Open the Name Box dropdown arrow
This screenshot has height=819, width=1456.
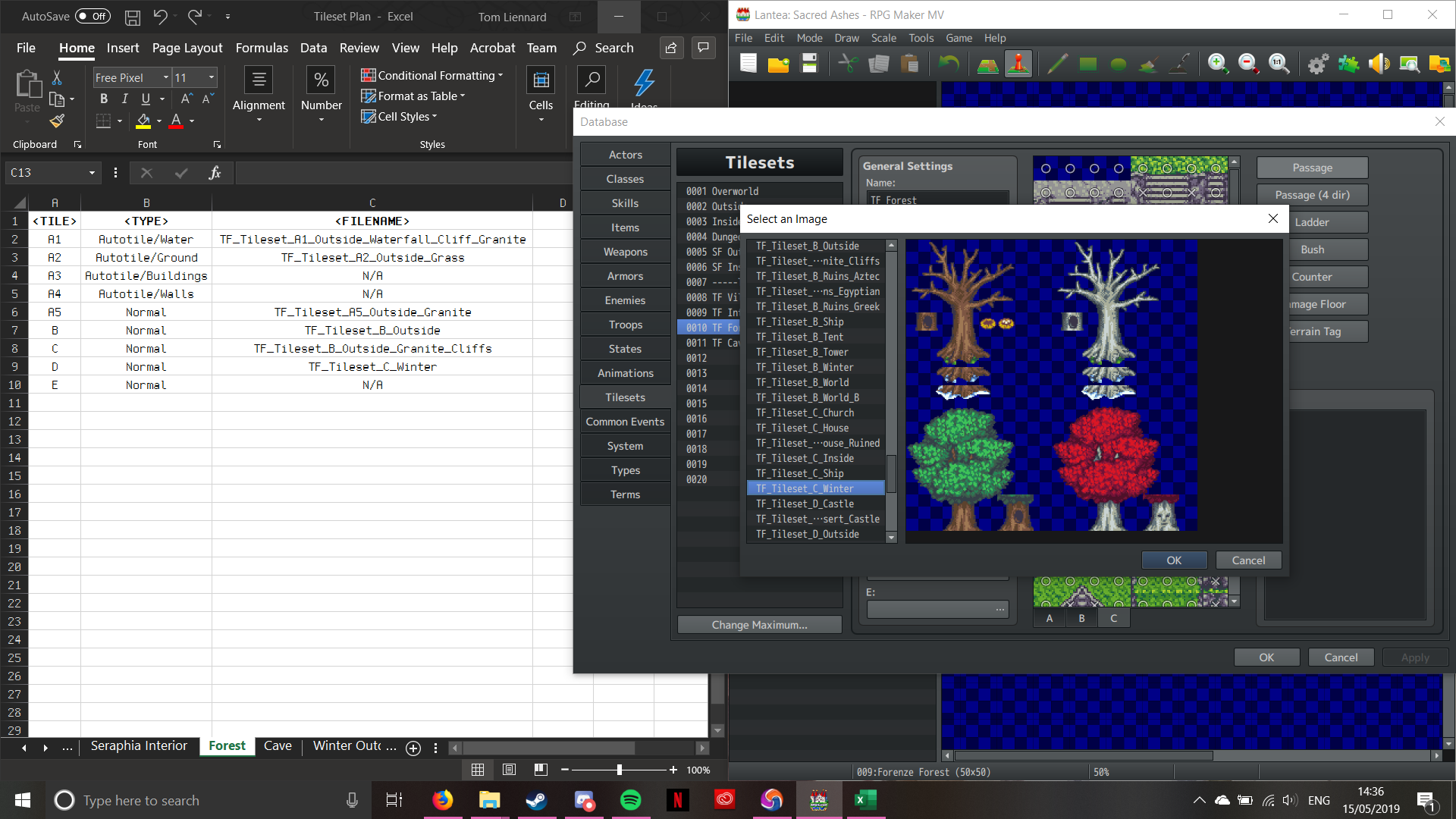92,173
